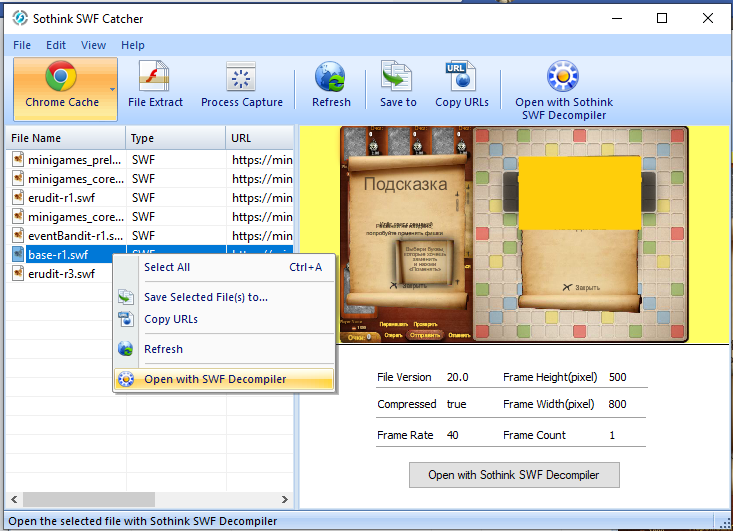The image size is (733, 531).
Task: Sort by the Type column header
Action: (x=175, y=138)
